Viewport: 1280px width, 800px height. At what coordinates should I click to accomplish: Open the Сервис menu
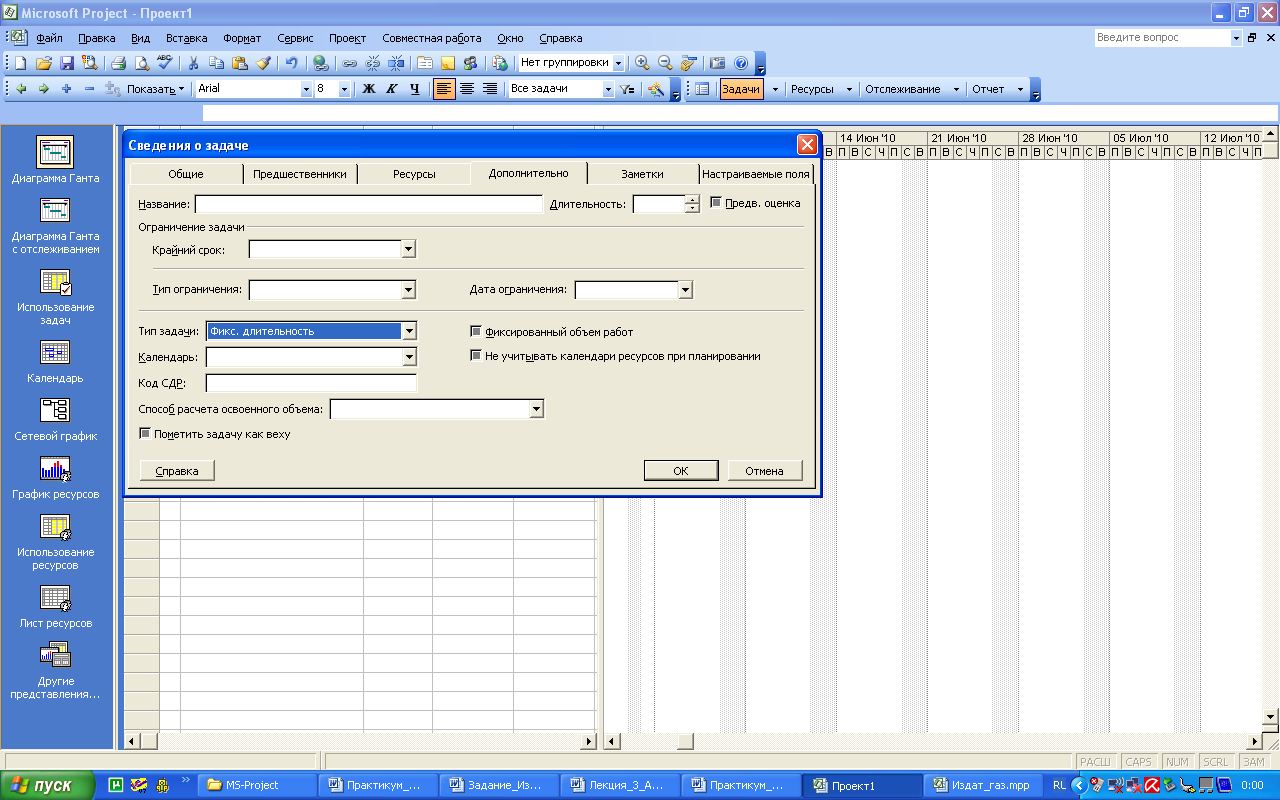[x=295, y=38]
